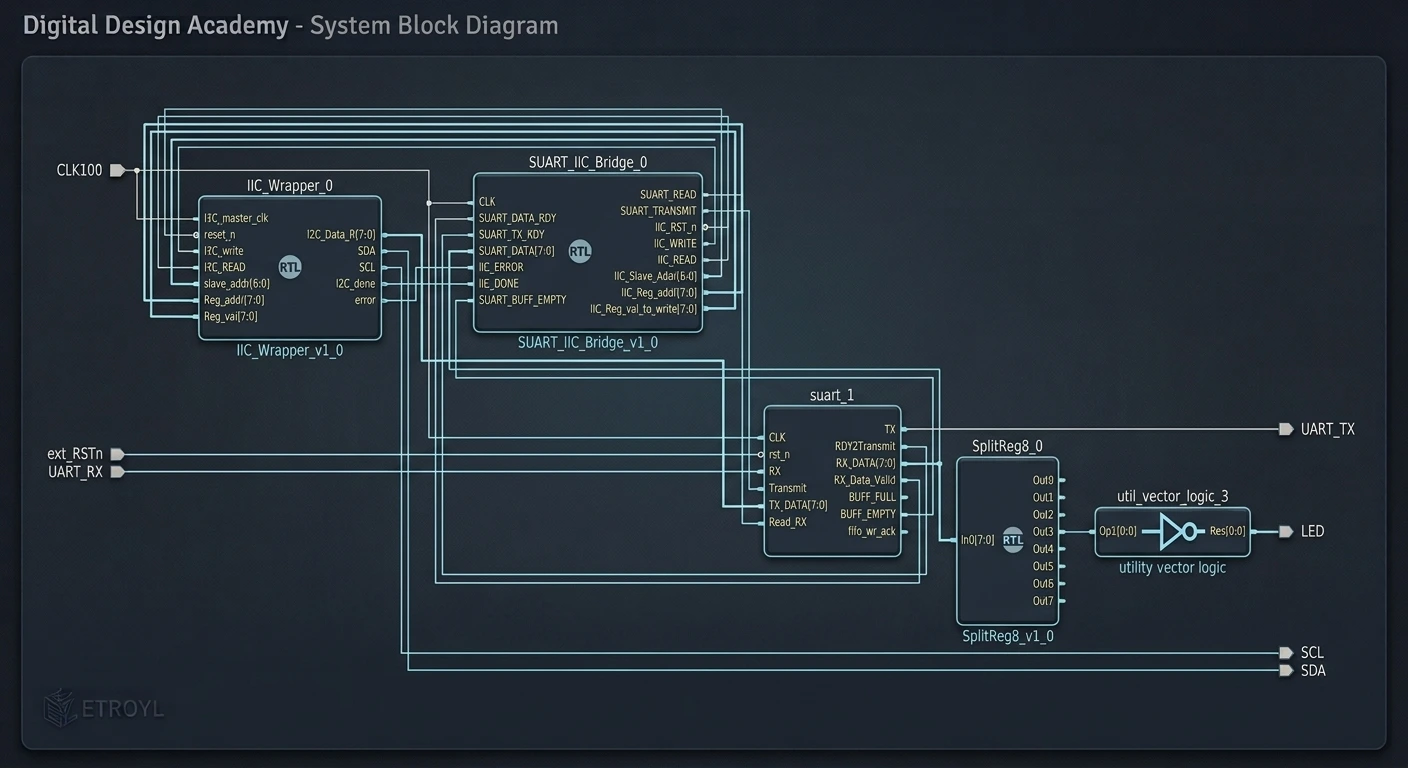The width and height of the screenshot is (1408, 768).
Task: Select the util_vector_logic_3 block title
Action: click(1173, 496)
